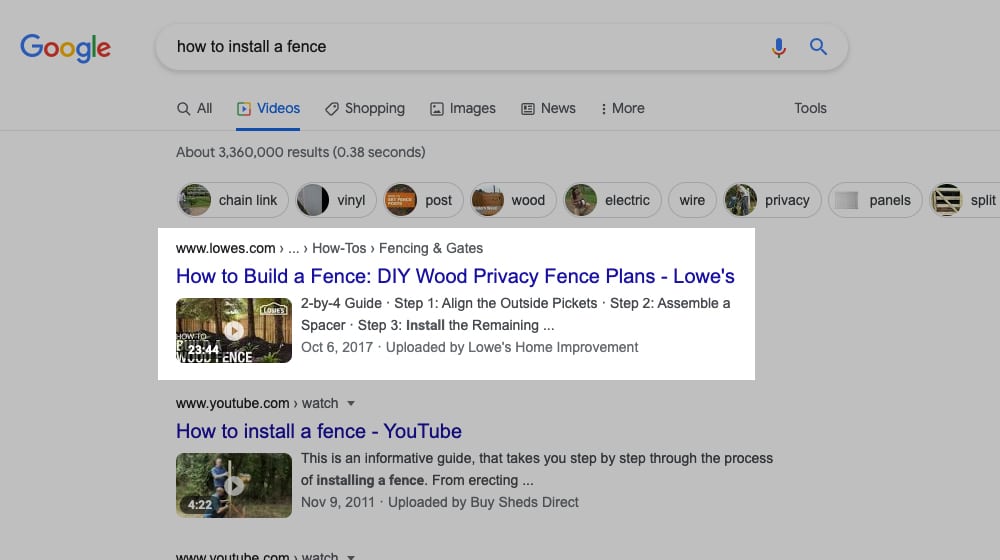Select the post filter chip
The width and height of the screenshot is (1000, 560).
[x=423, y=200]
